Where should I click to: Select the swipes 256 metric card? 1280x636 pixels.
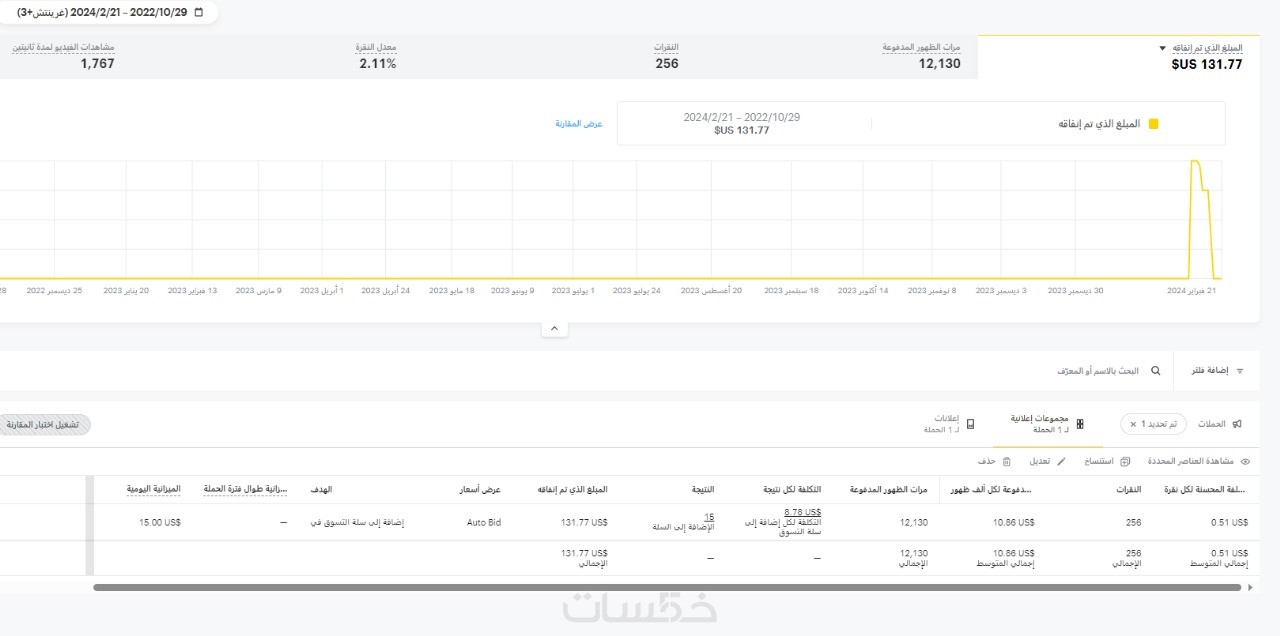(x=666, y=56)
